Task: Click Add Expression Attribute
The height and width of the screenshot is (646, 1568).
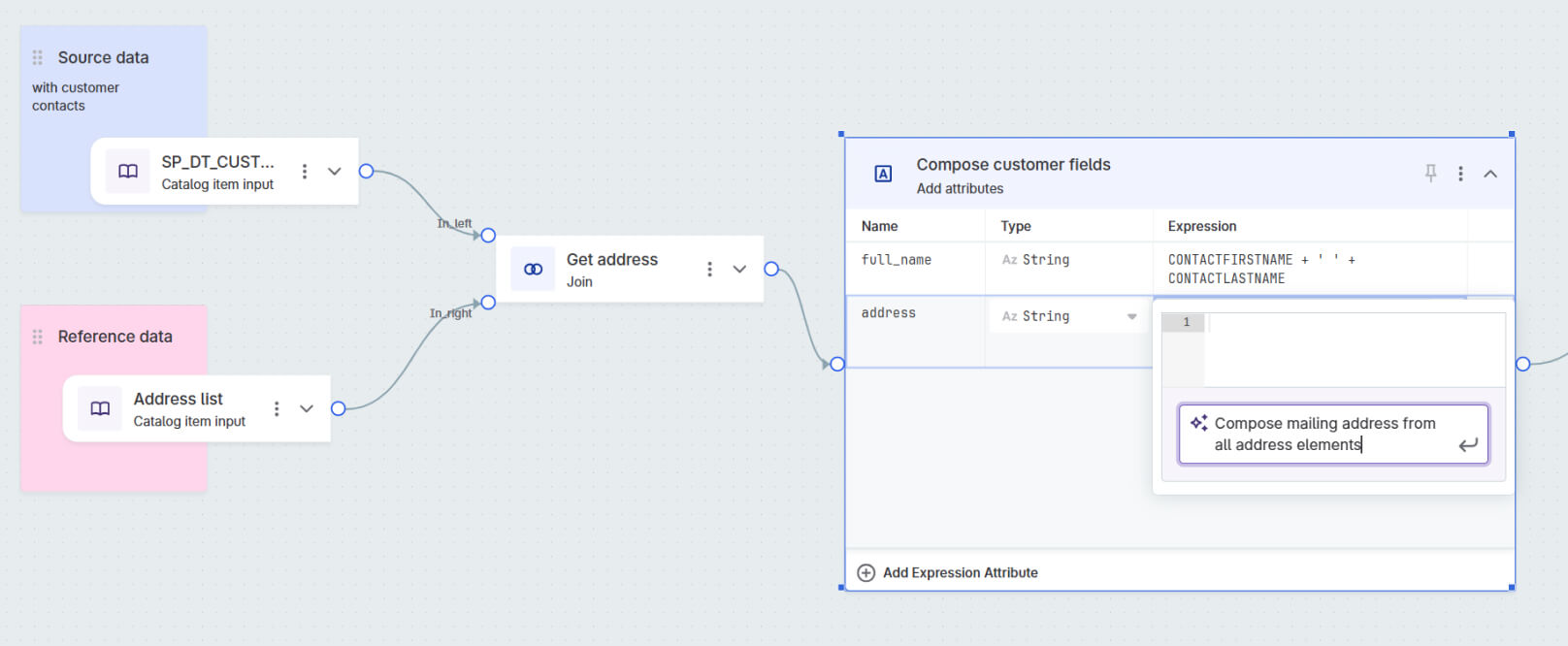Action: click(960, 573)
